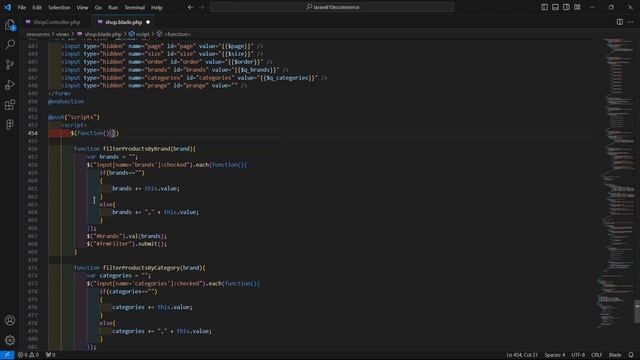Click the resources breadcrumb segment
The height and width of the screenshot is (360, 640).
point(38,34)
